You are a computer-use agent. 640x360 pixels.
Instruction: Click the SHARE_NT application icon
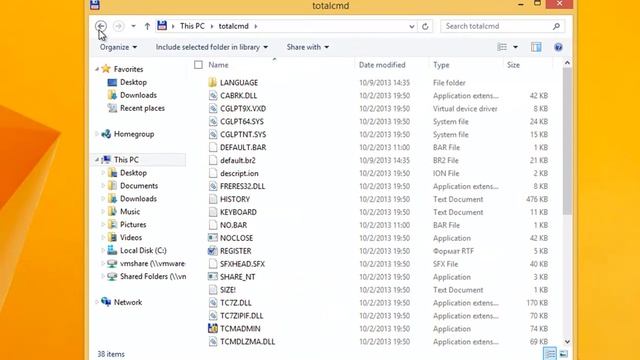pos(213,277)
